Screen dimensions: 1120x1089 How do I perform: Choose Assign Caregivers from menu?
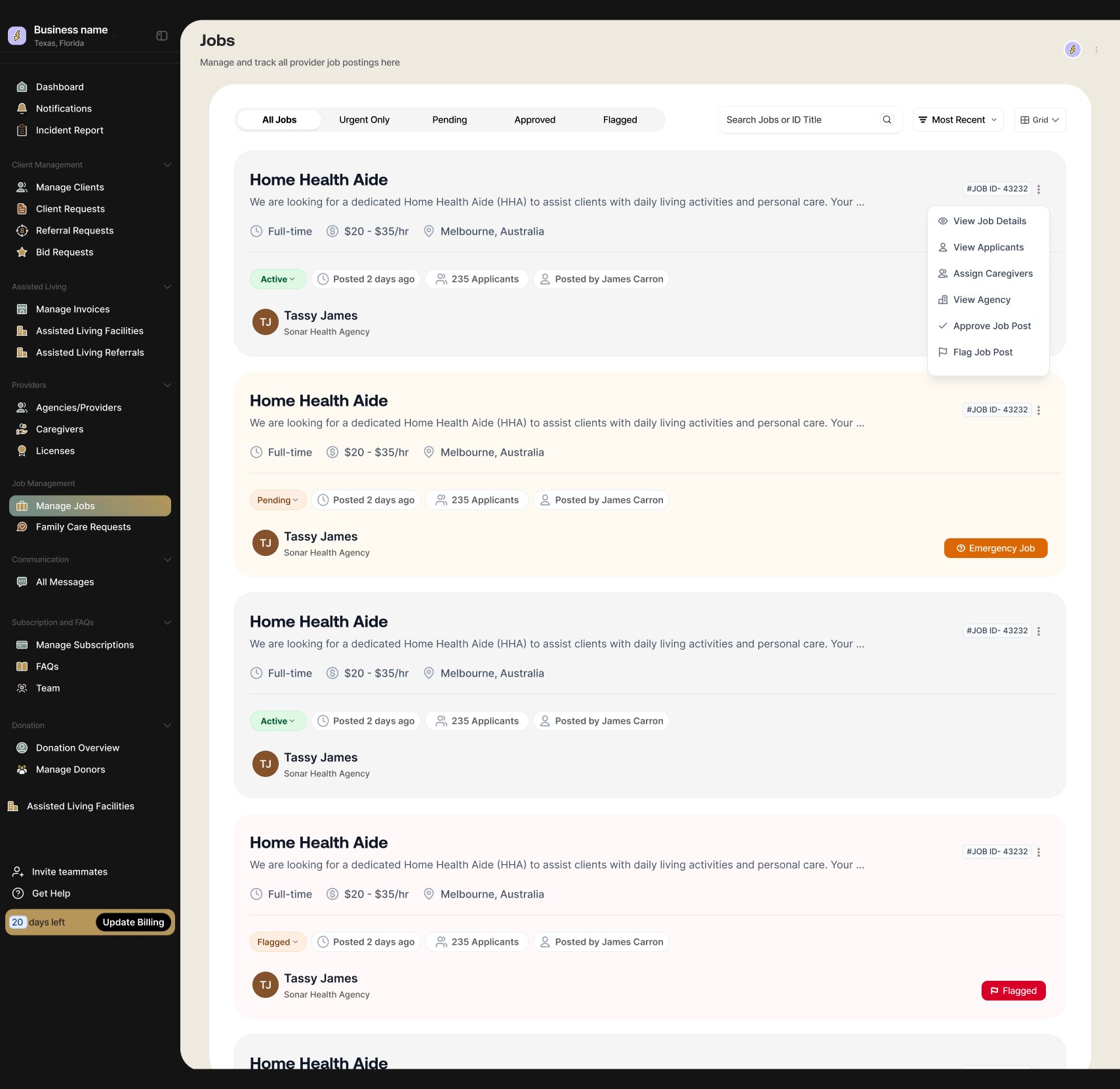[988, 274]
